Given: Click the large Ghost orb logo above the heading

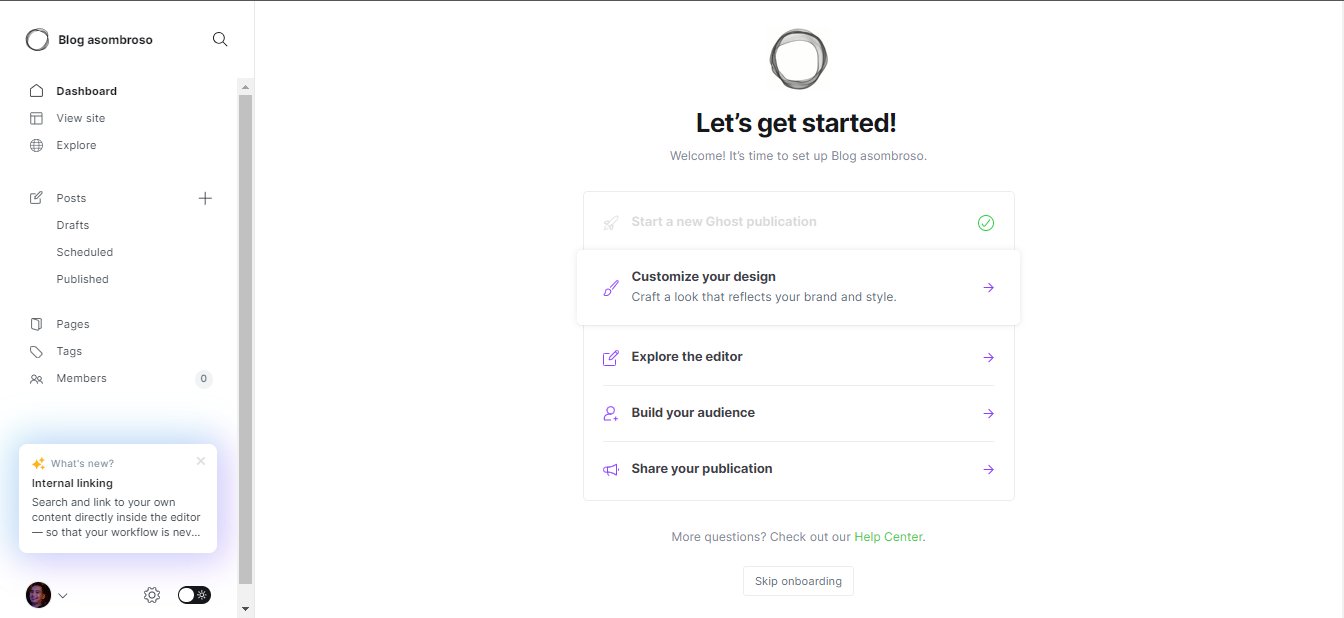Looking at the screenshot, I should point(799,60).
